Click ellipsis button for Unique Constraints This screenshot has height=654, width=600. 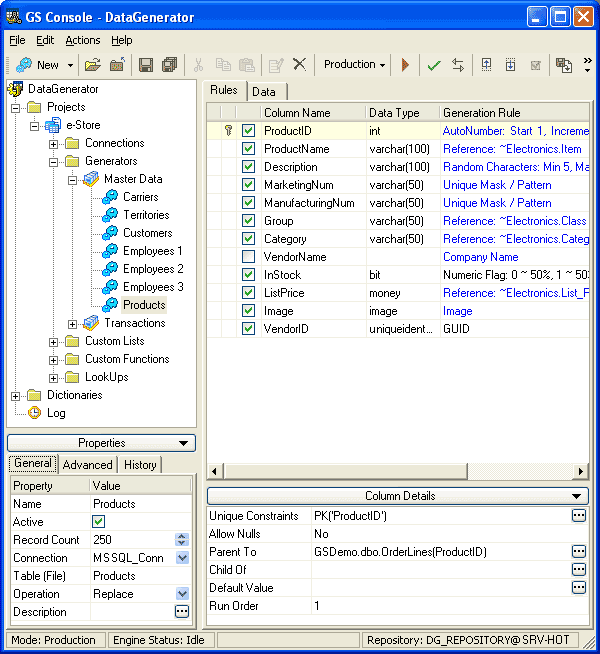[579, 516]
